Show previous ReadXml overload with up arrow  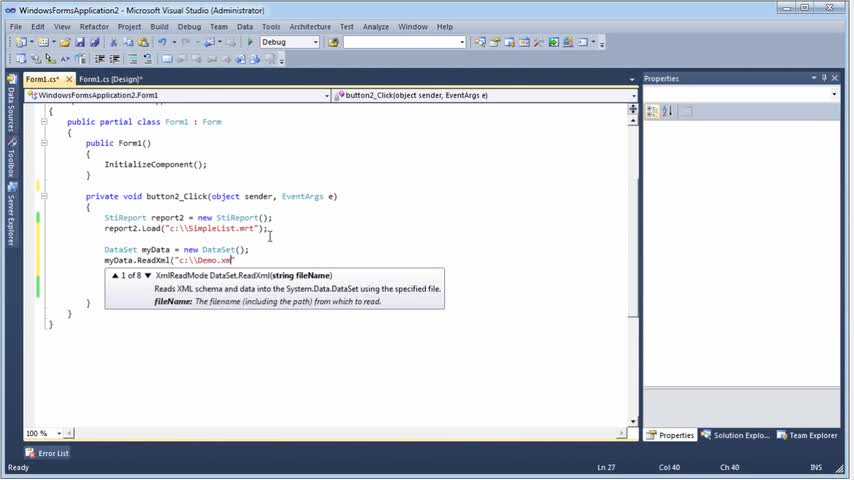pos(115,276)
